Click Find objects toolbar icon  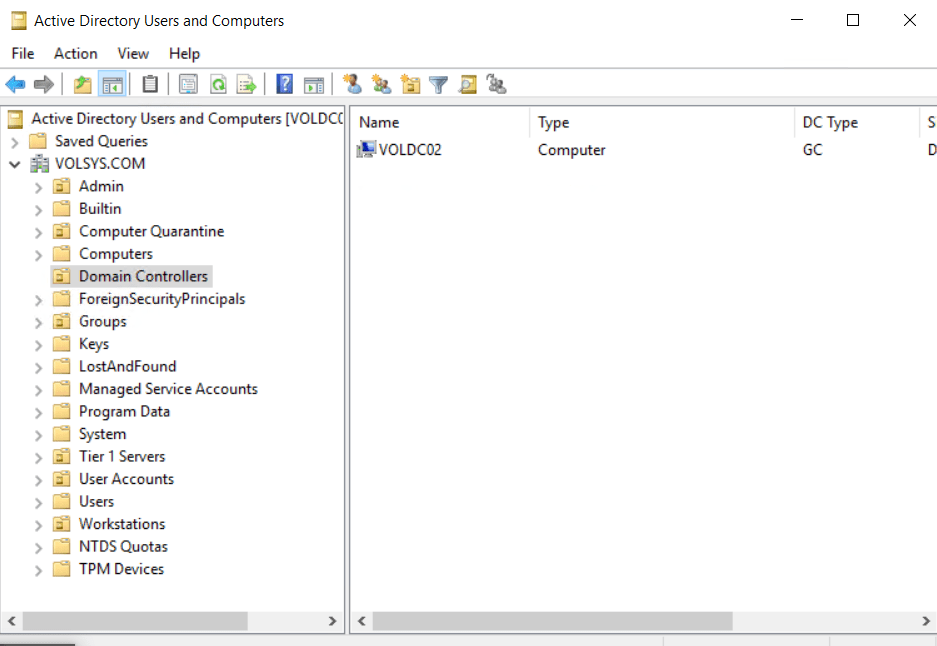(467, 85)
